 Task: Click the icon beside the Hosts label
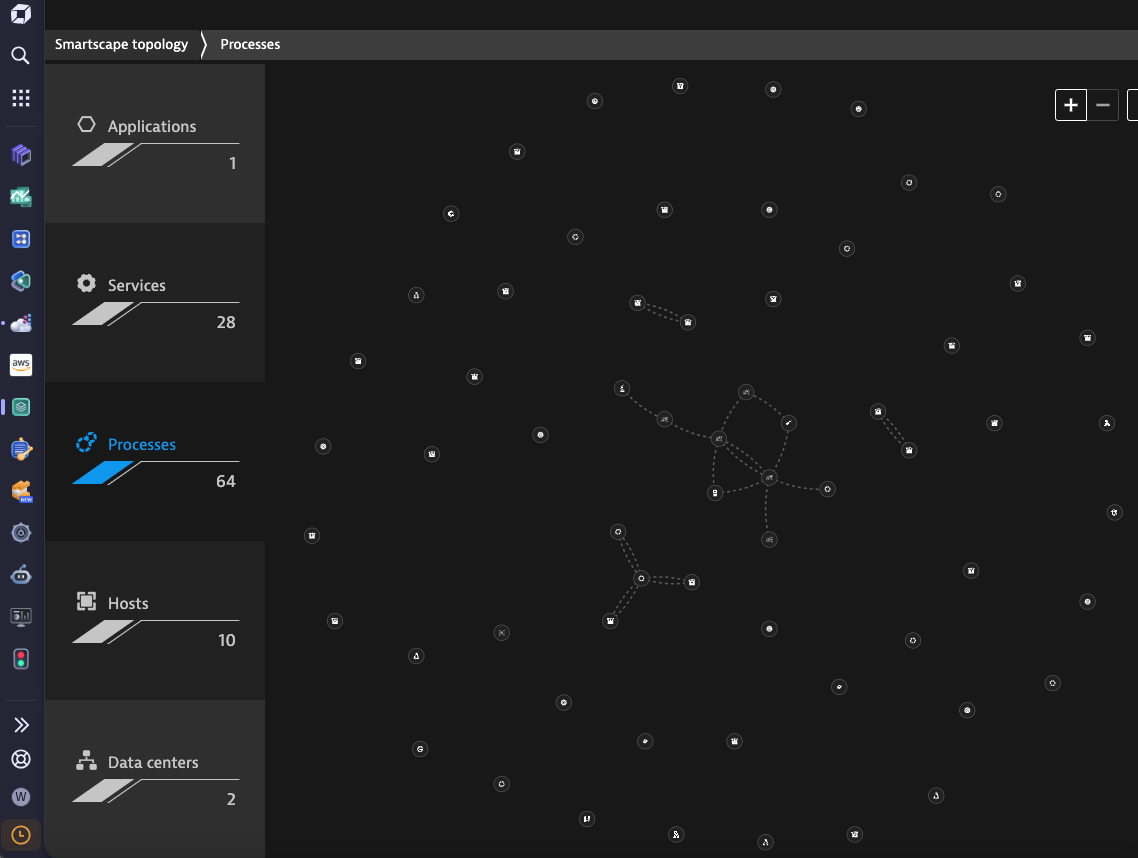[x=86, y=600]
